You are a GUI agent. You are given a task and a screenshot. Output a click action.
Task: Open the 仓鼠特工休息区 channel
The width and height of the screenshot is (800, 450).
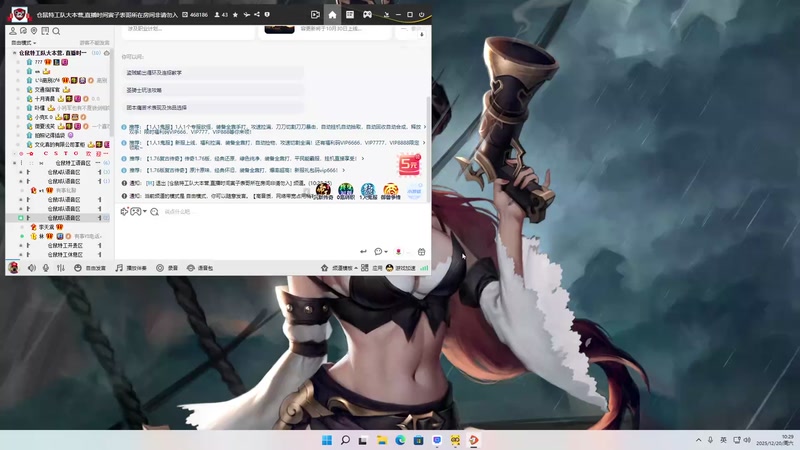(x=65, y=254)
